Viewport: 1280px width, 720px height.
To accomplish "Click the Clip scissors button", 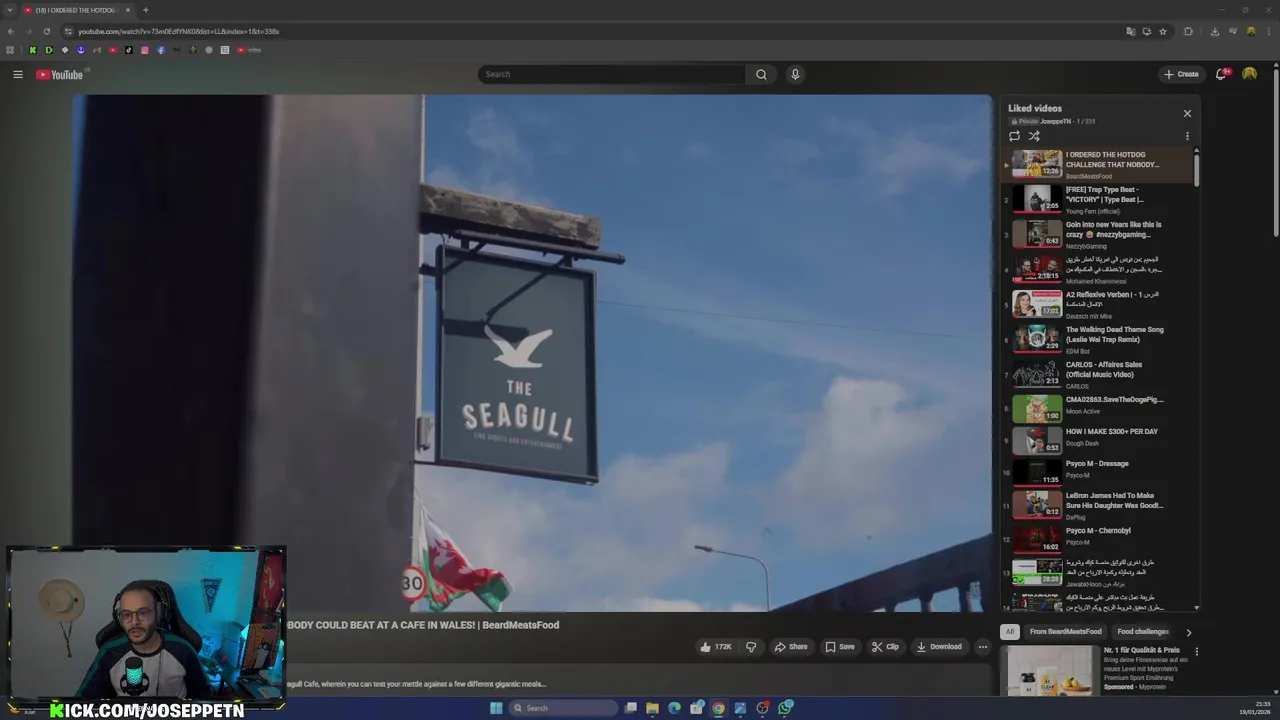I will (885, 647).
